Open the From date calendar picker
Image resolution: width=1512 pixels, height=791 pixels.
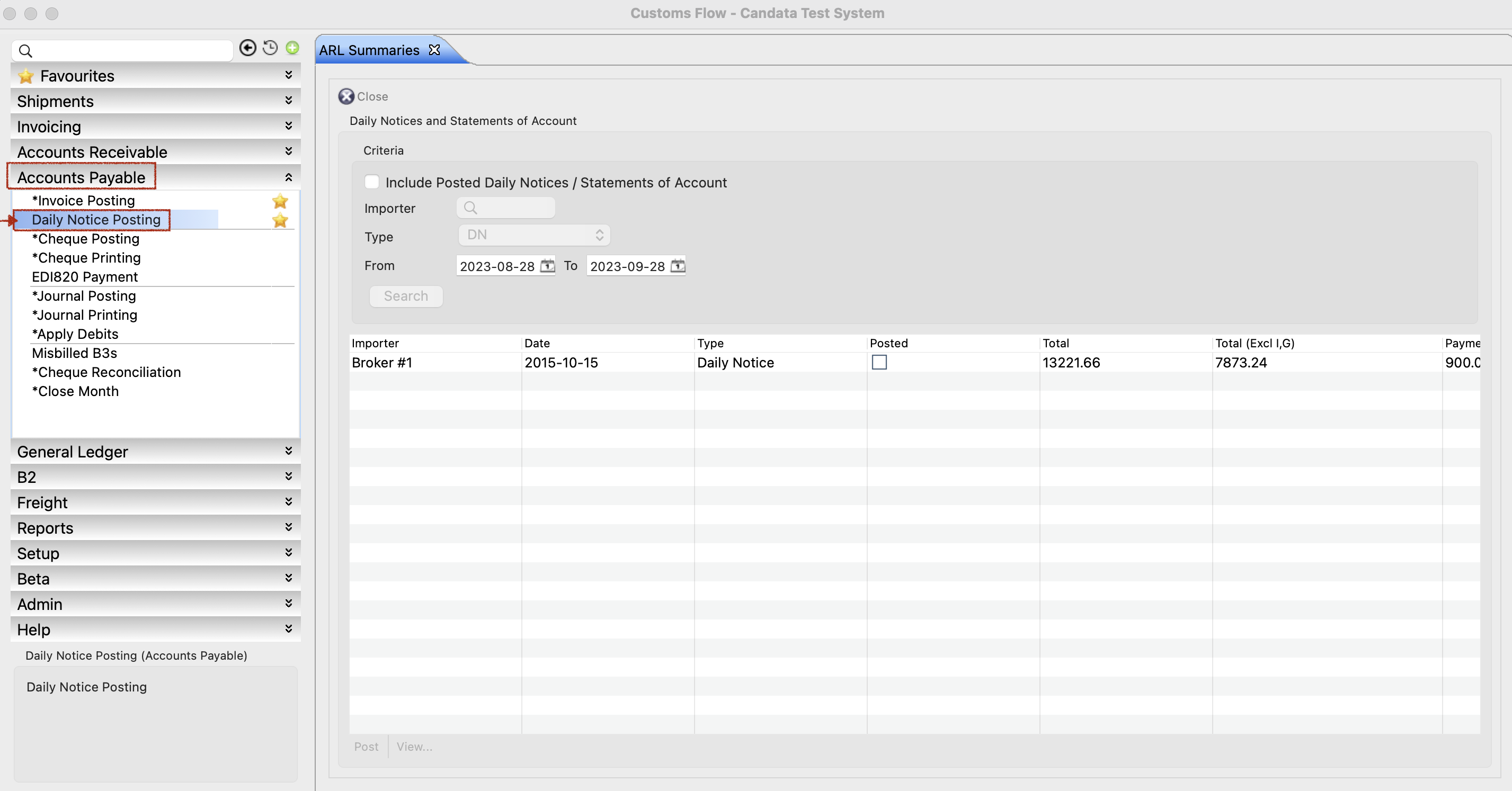(x=547, y=266)
